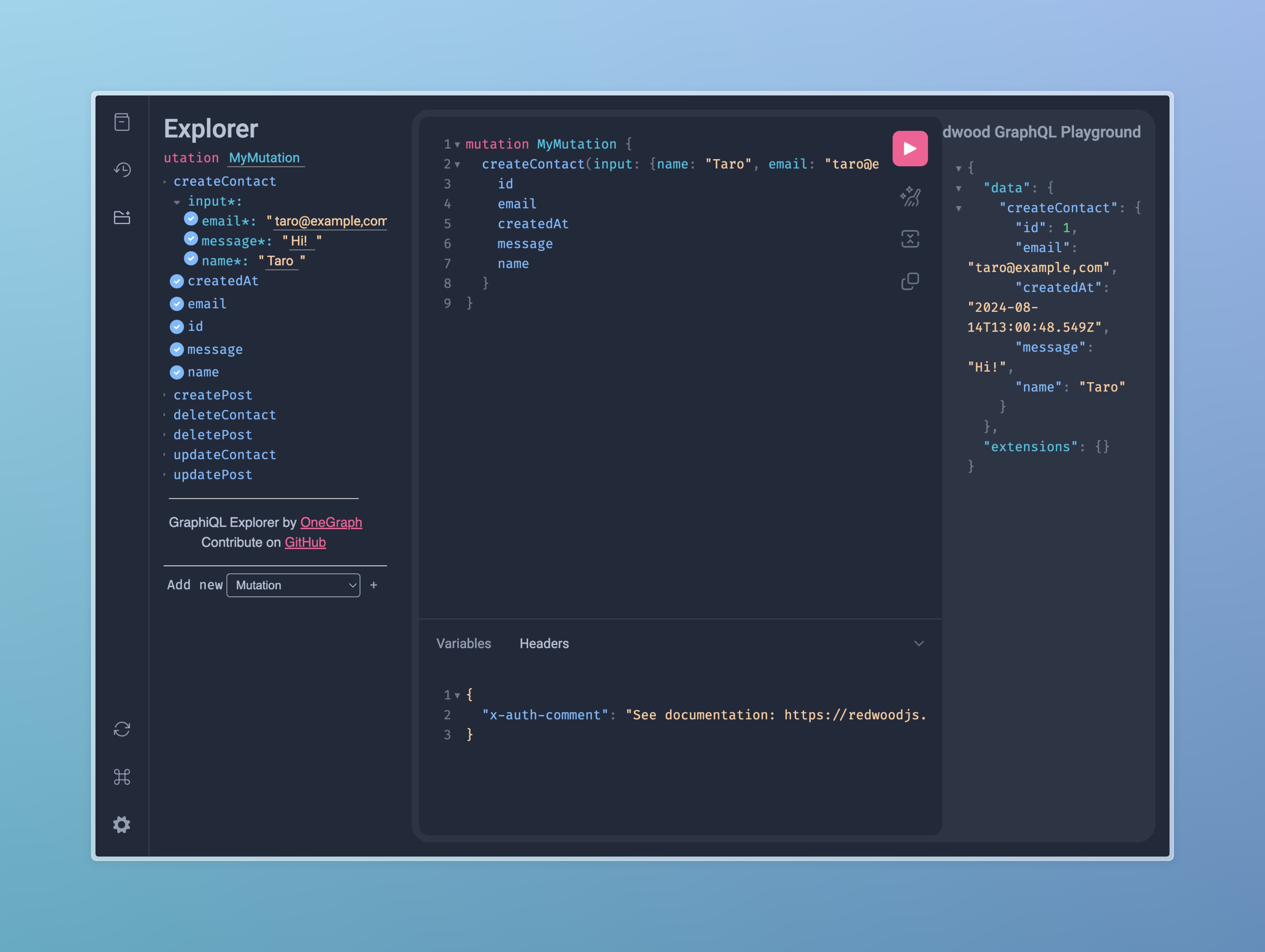Collapse the root object in the response
This screenshot has height=952, width=1265.
click(958, 169)
